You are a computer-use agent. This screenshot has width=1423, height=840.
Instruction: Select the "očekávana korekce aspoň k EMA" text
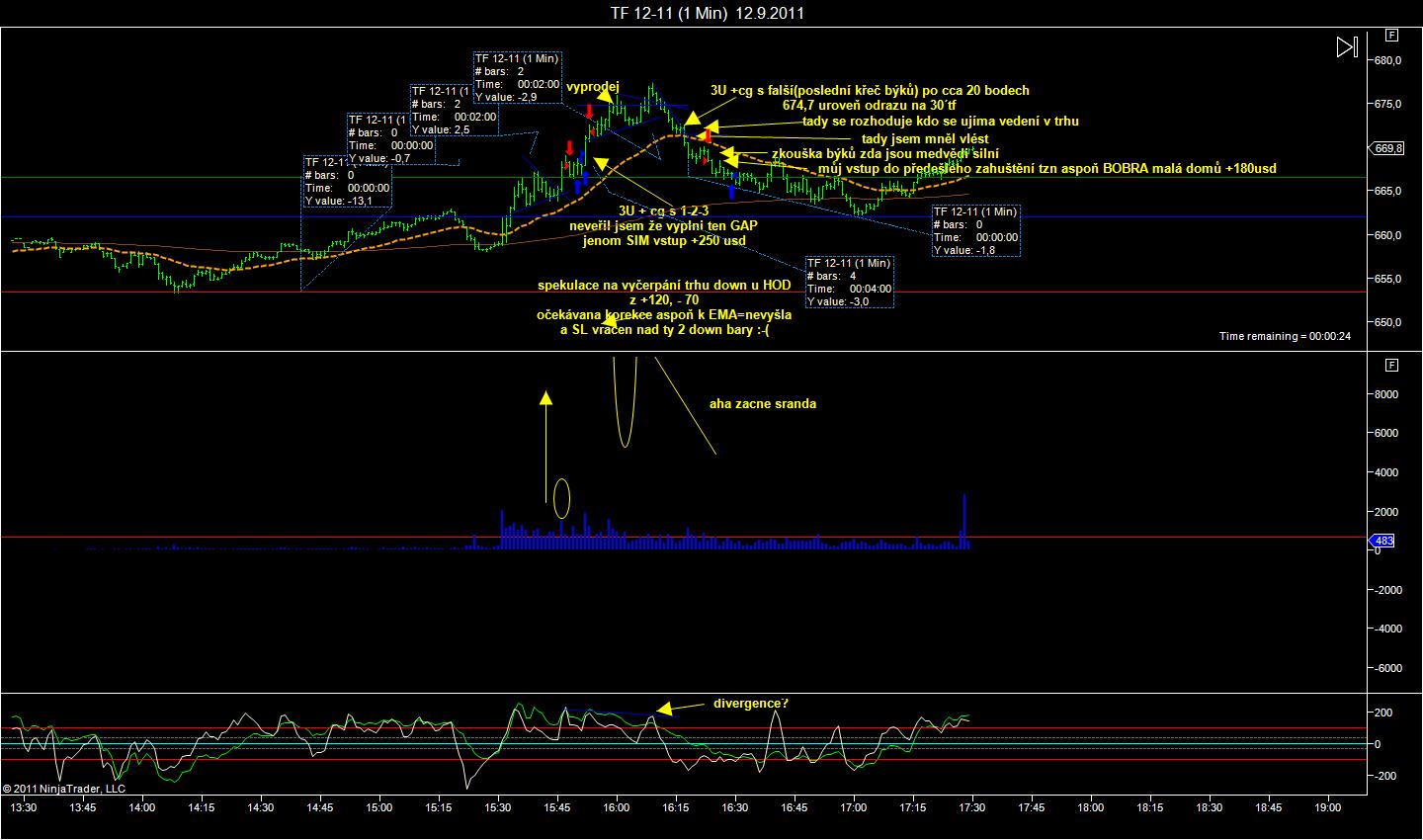coord(664,315)
